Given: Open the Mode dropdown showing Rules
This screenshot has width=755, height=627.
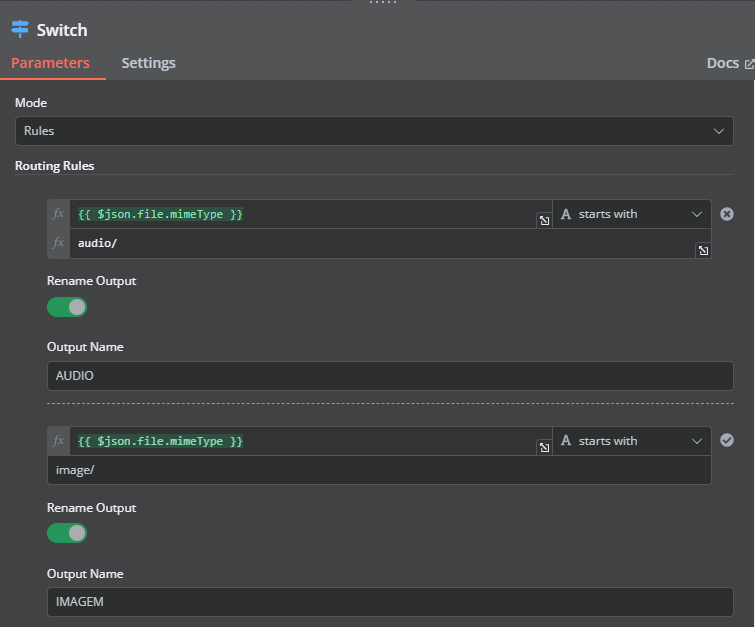Looking at the screenshot, I should click(x=373, y=131).
